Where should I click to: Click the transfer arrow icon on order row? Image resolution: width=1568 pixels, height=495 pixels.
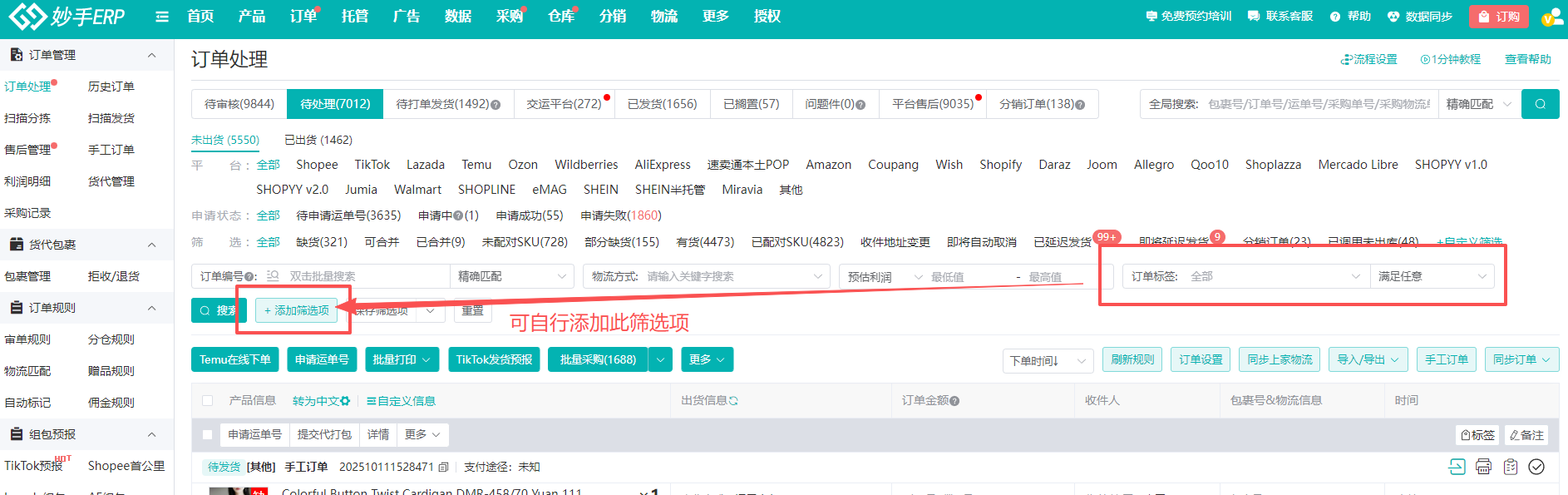click(1457, 467)
